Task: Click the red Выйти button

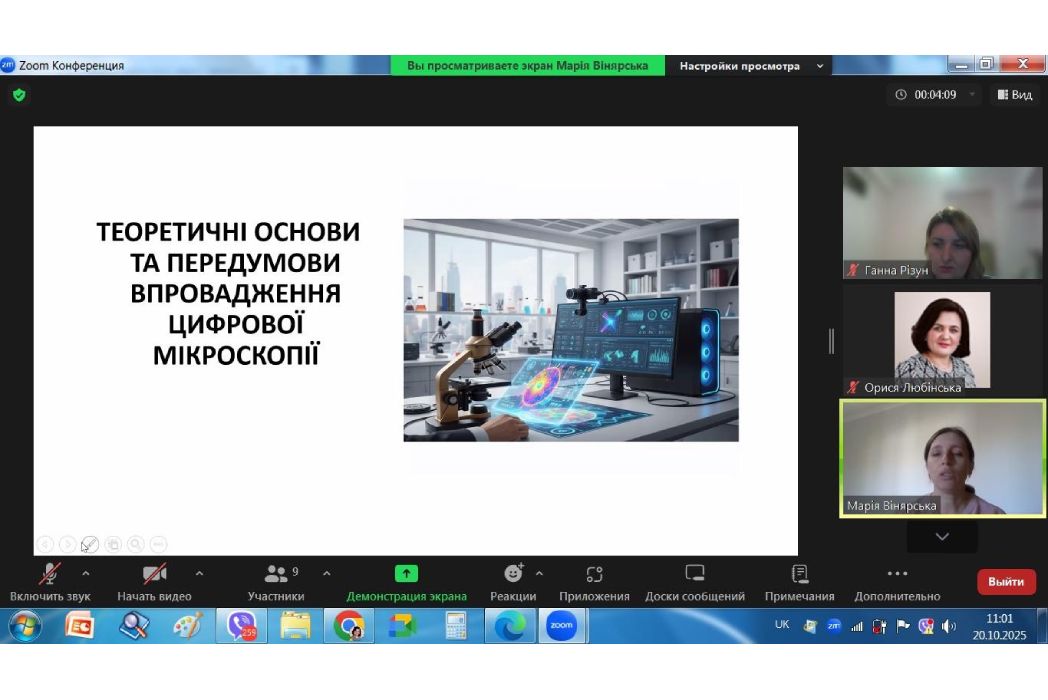Action: (x=1006, y=581)
